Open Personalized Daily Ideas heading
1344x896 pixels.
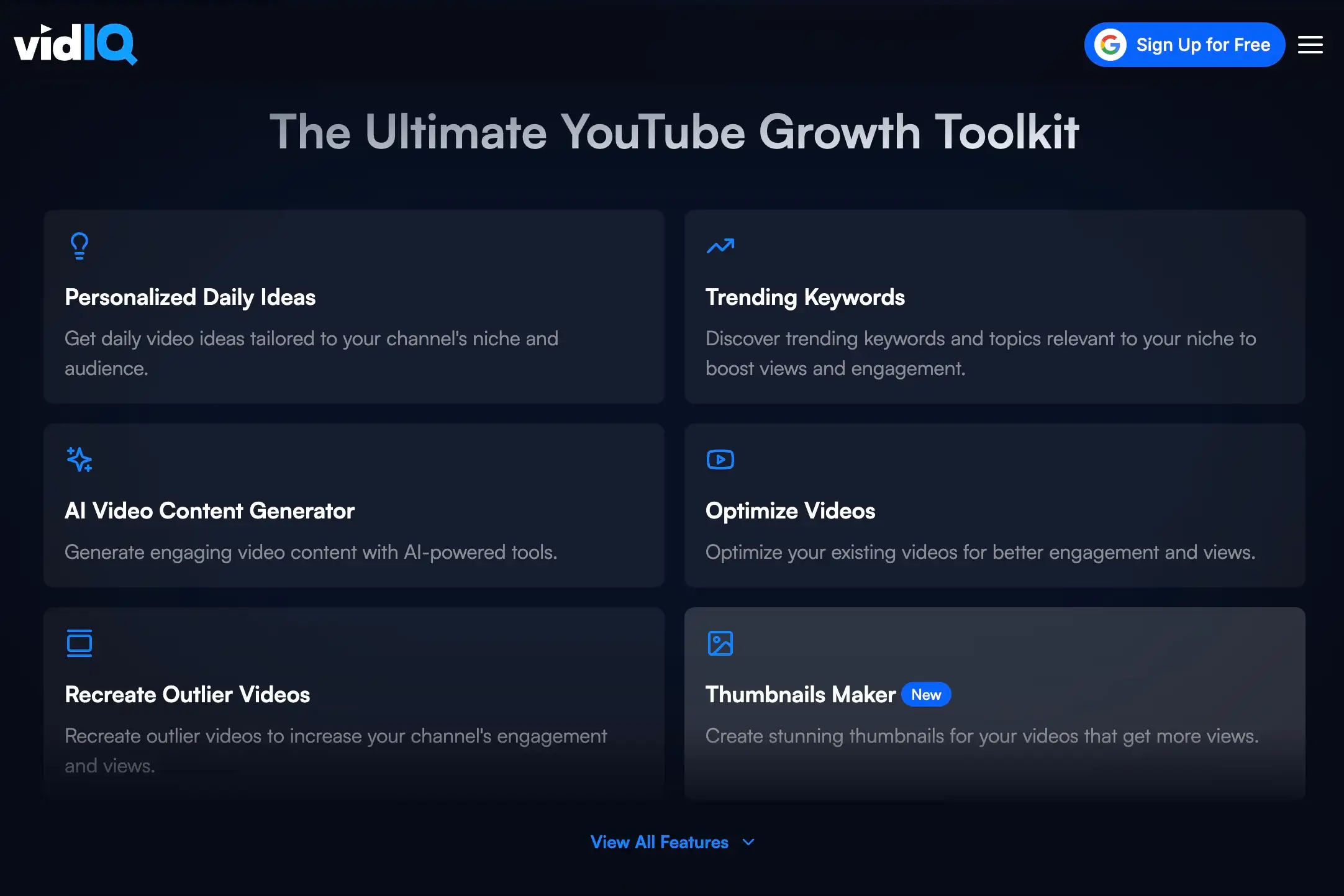(190, 297)
